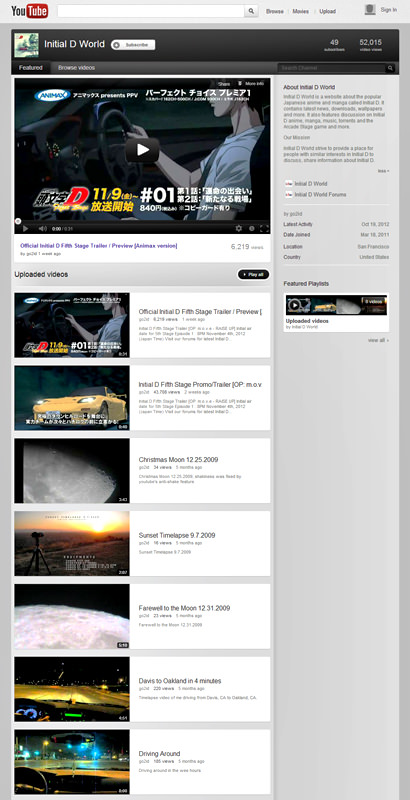The width and height of the screenshot is (410, 800).
Task: Subscribe to Initial D World channel
Action: [133, 45]
